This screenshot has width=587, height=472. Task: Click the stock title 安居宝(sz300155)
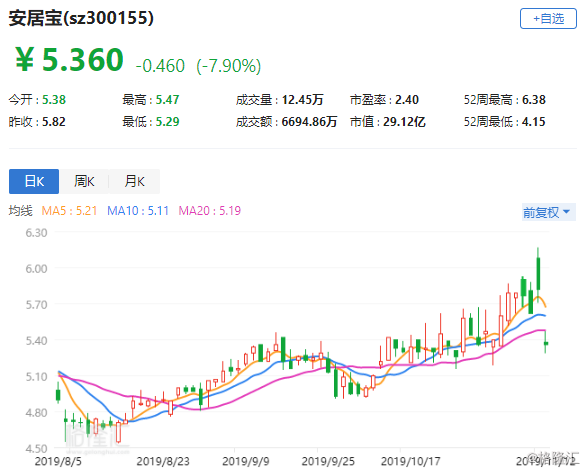coord(81,18)
